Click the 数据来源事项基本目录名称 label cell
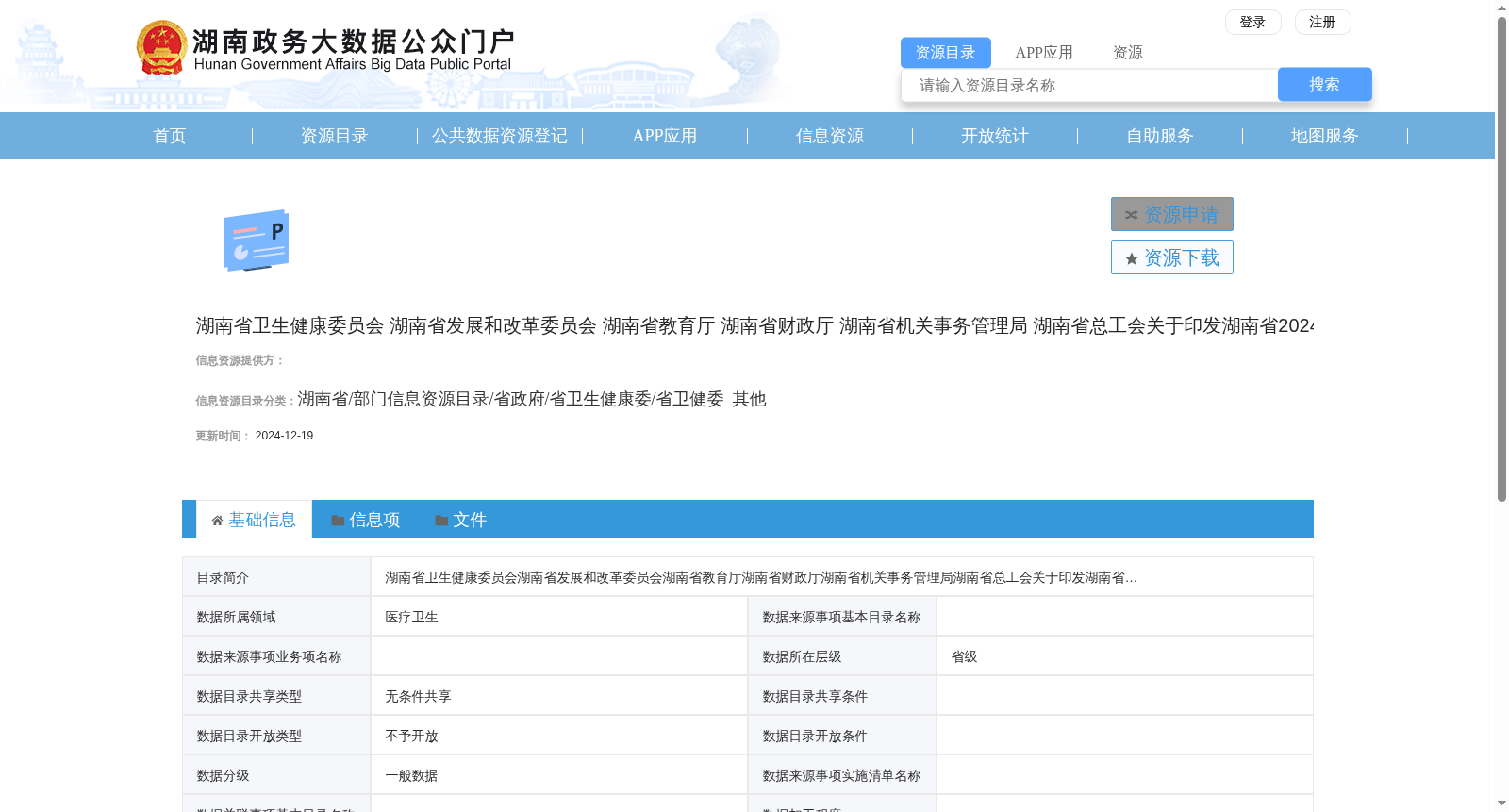 coord(842,617)
